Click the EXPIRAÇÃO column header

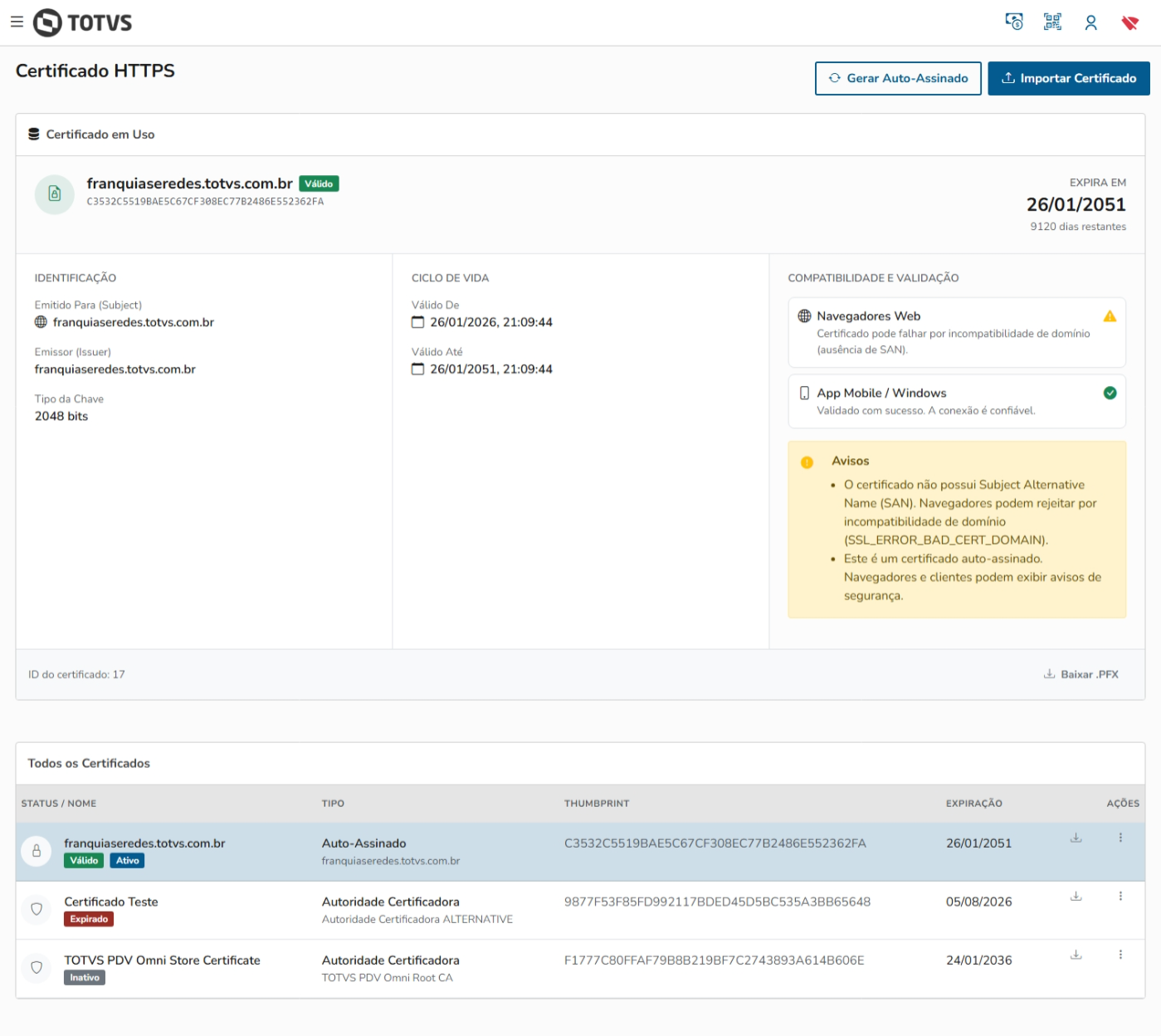(974, 804)
